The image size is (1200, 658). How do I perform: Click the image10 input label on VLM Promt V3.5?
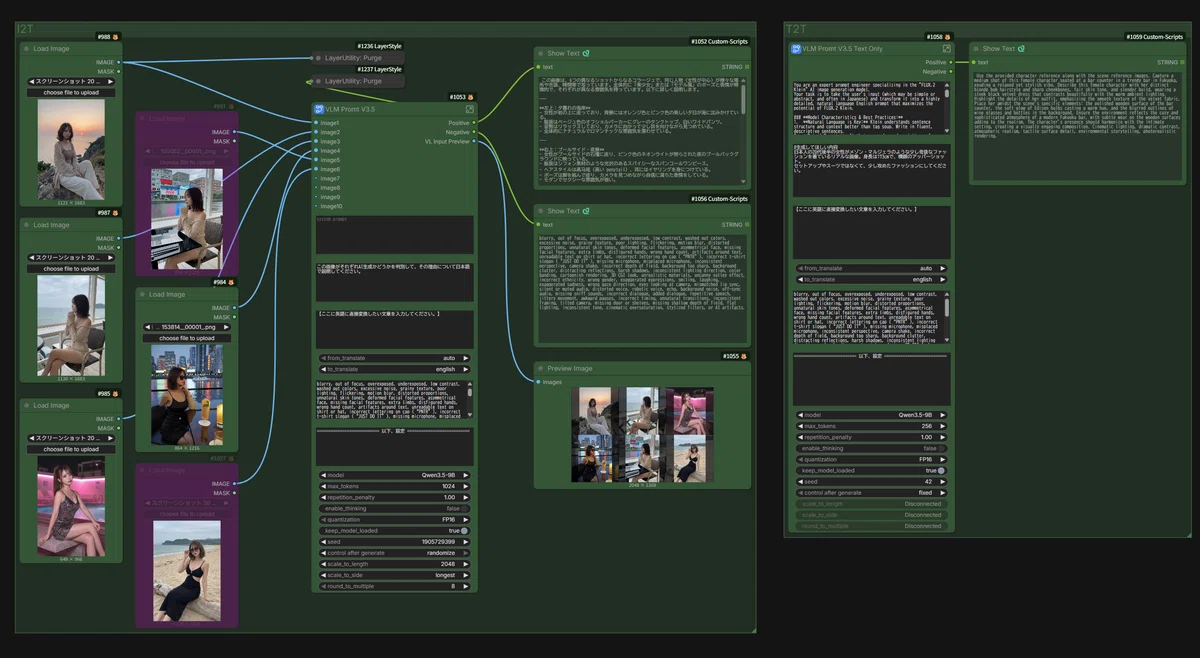point(331,206)
